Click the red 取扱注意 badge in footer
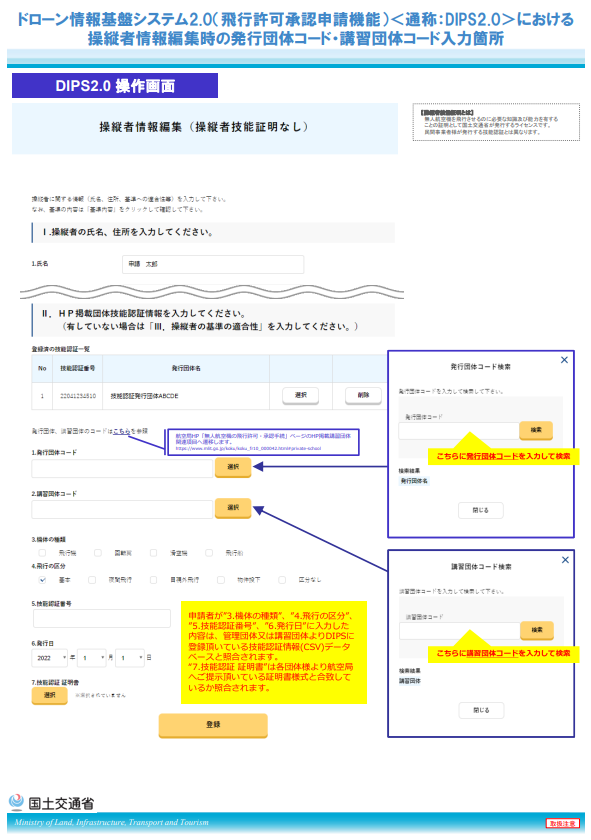The image size is (591, 840). click(563, 823)
